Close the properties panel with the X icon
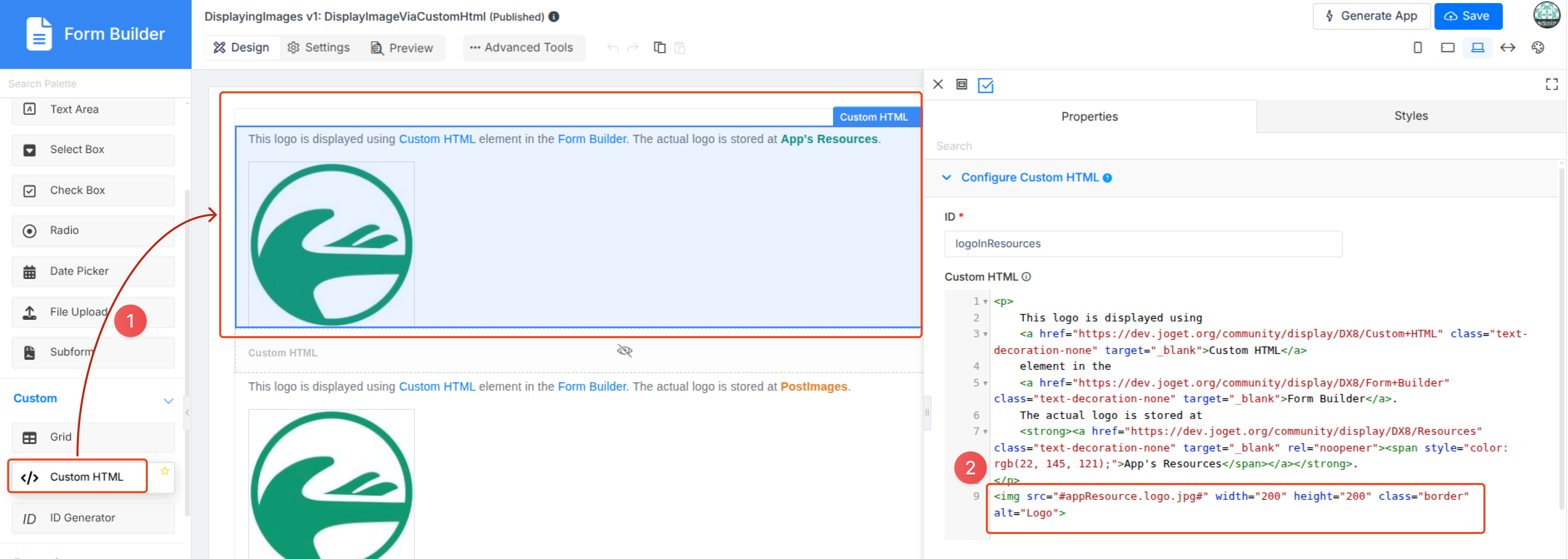The image size is (1568, 559). [x=938, y=85]
